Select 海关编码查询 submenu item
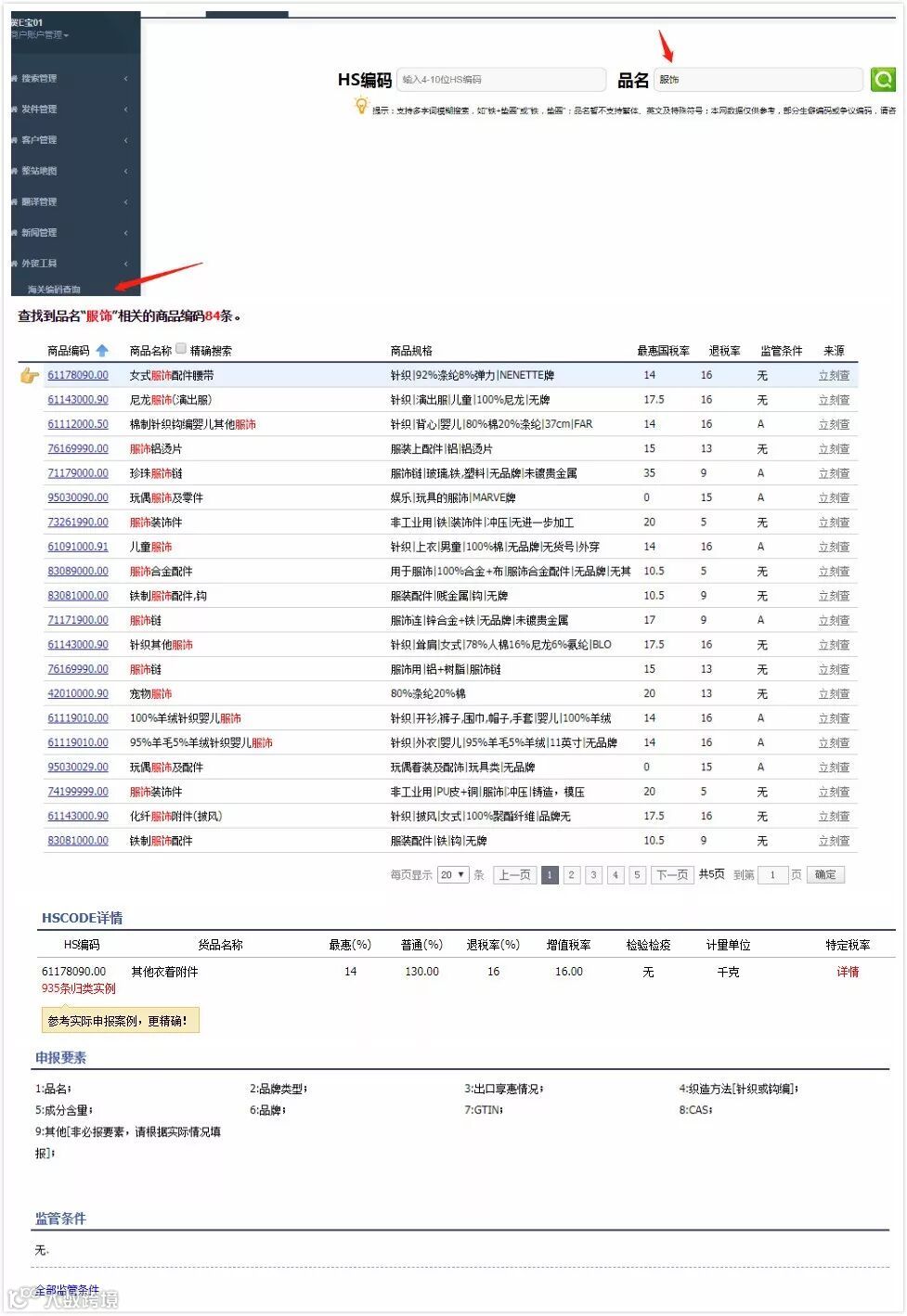The height and width of the screenshot is (1316, 907). pyautogui.click(x=54, y=290)
